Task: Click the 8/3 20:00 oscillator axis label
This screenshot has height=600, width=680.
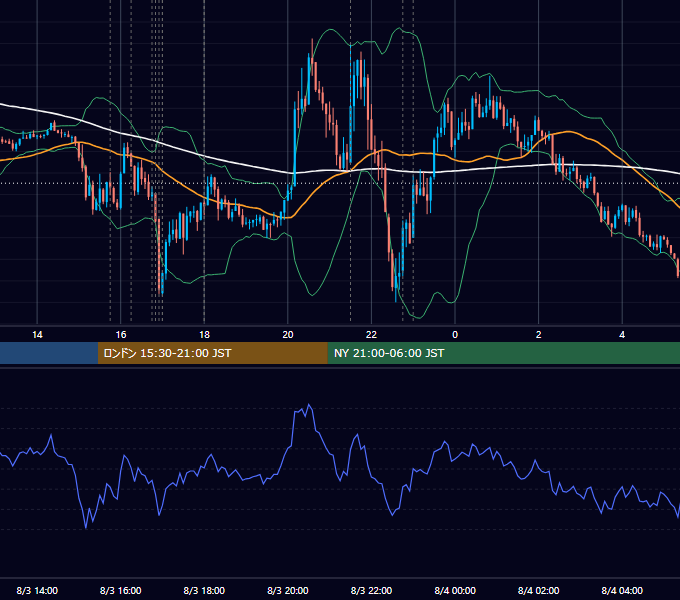Action: [x=288, y=590]
